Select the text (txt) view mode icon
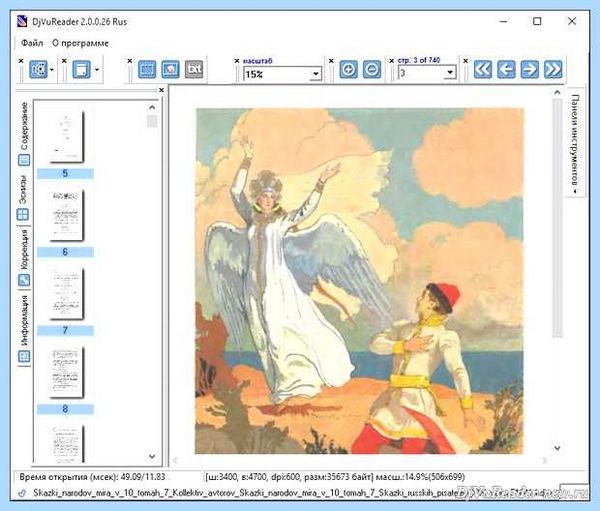Viewport: 600px width, 511px height. point(194,69)
